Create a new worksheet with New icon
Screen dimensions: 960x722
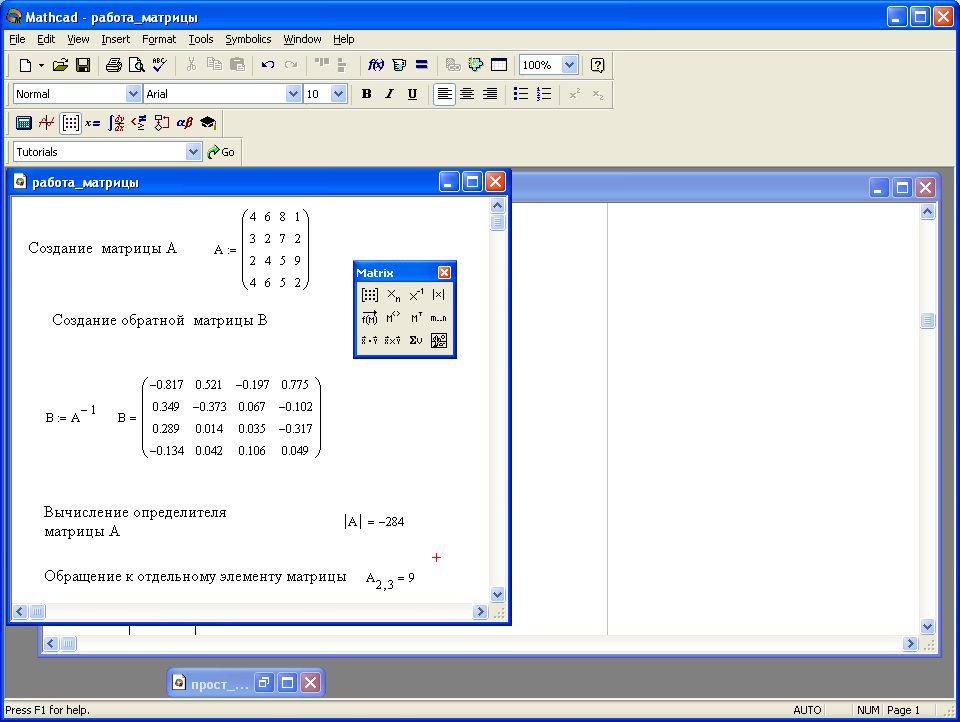[x=25, y=65]
